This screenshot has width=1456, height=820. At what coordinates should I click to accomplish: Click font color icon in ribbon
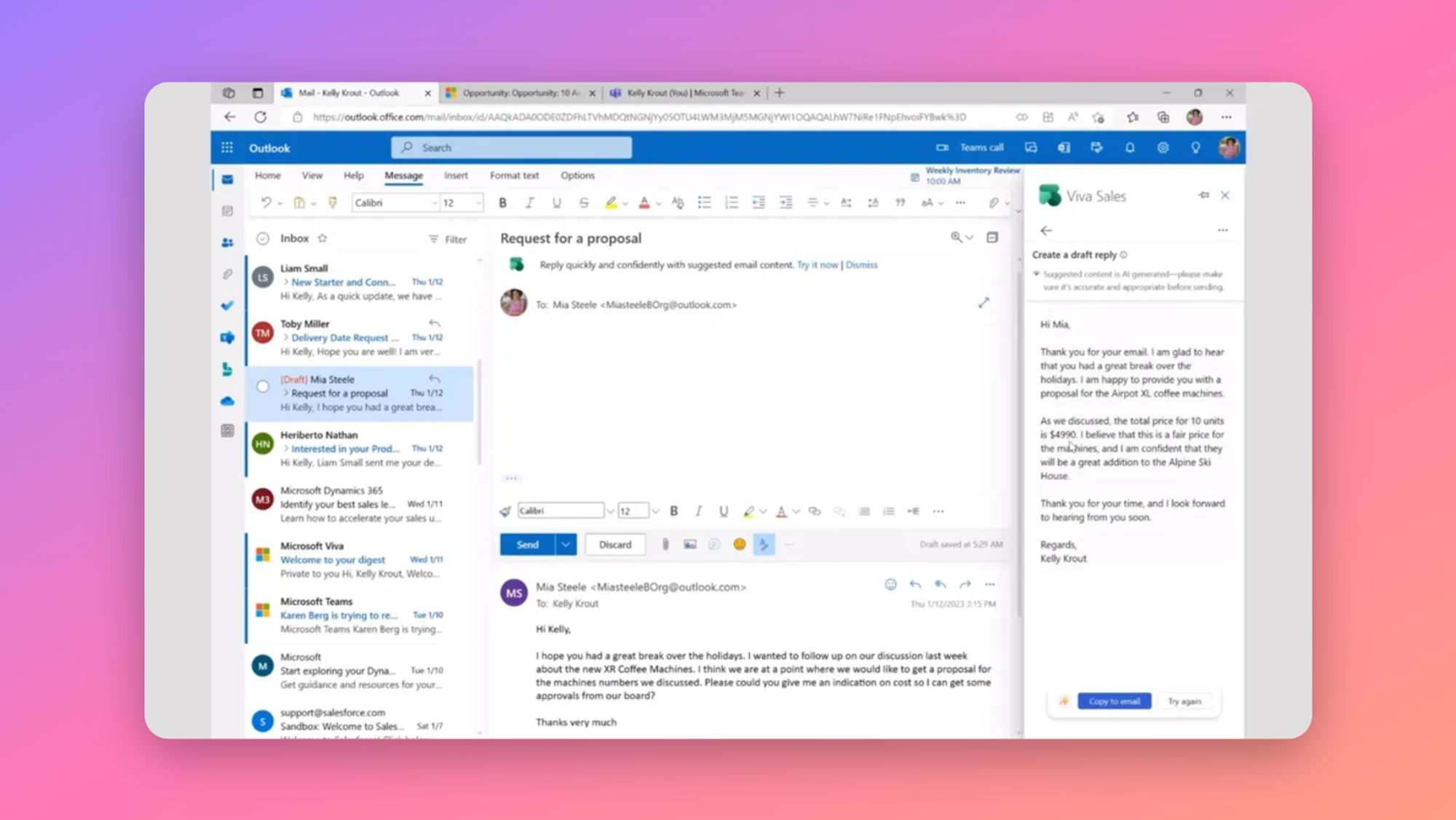(644, 203)
